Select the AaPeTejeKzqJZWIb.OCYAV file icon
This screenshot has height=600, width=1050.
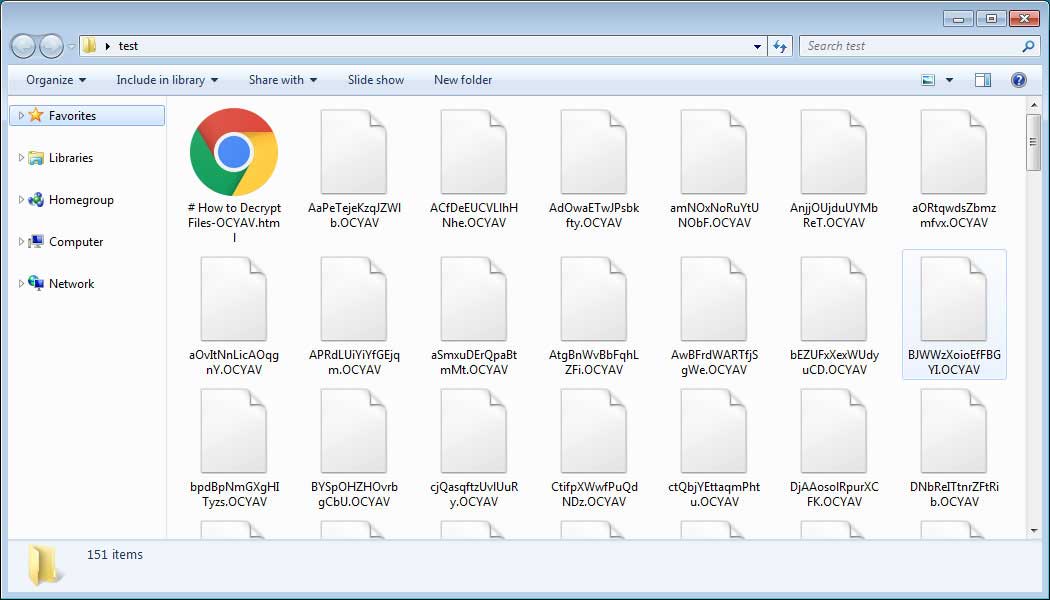pos(354,152)
